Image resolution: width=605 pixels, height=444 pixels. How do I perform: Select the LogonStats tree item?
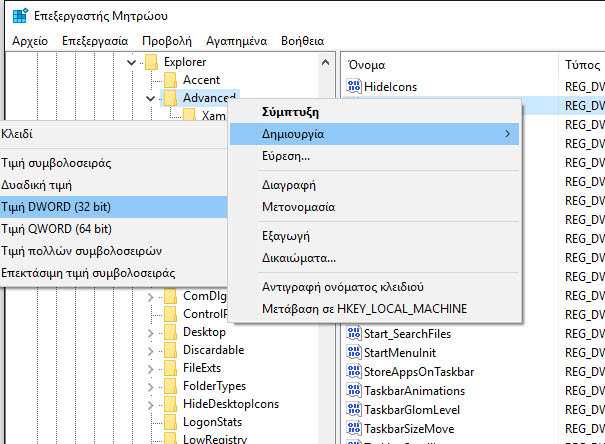[x=212, y=422]
